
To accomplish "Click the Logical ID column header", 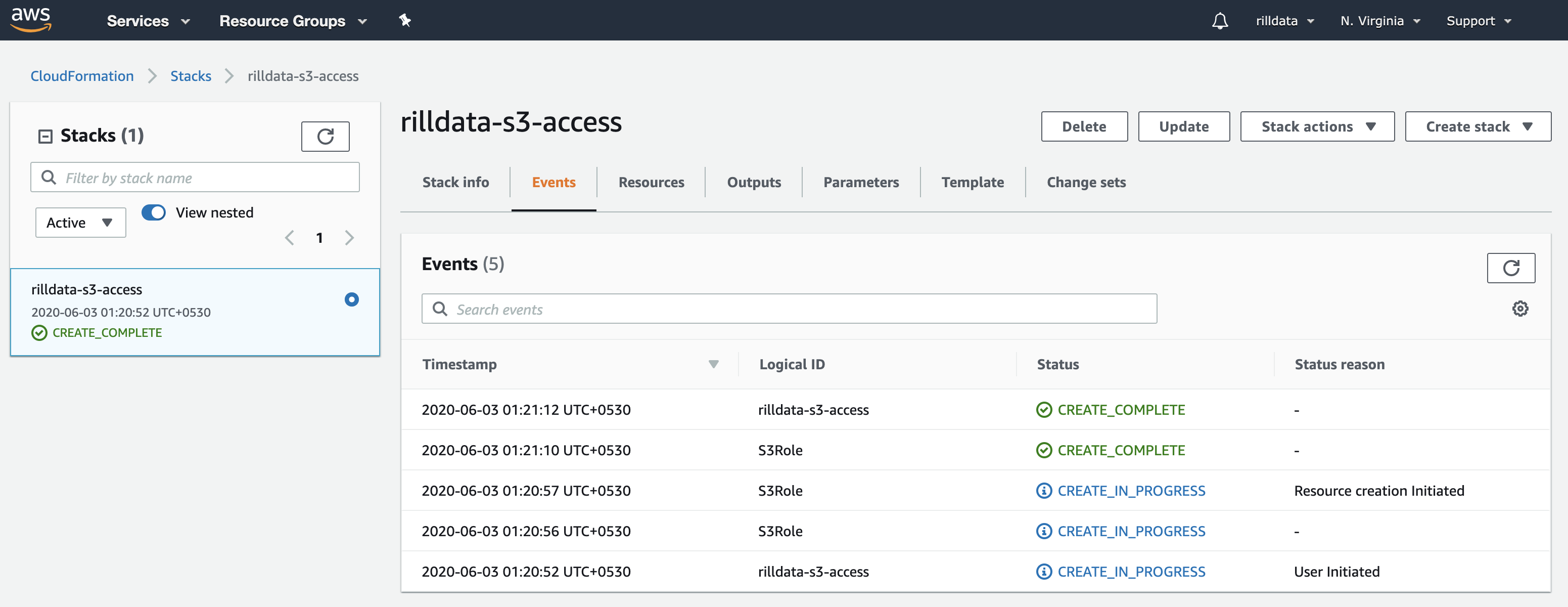I will [792, 364].
